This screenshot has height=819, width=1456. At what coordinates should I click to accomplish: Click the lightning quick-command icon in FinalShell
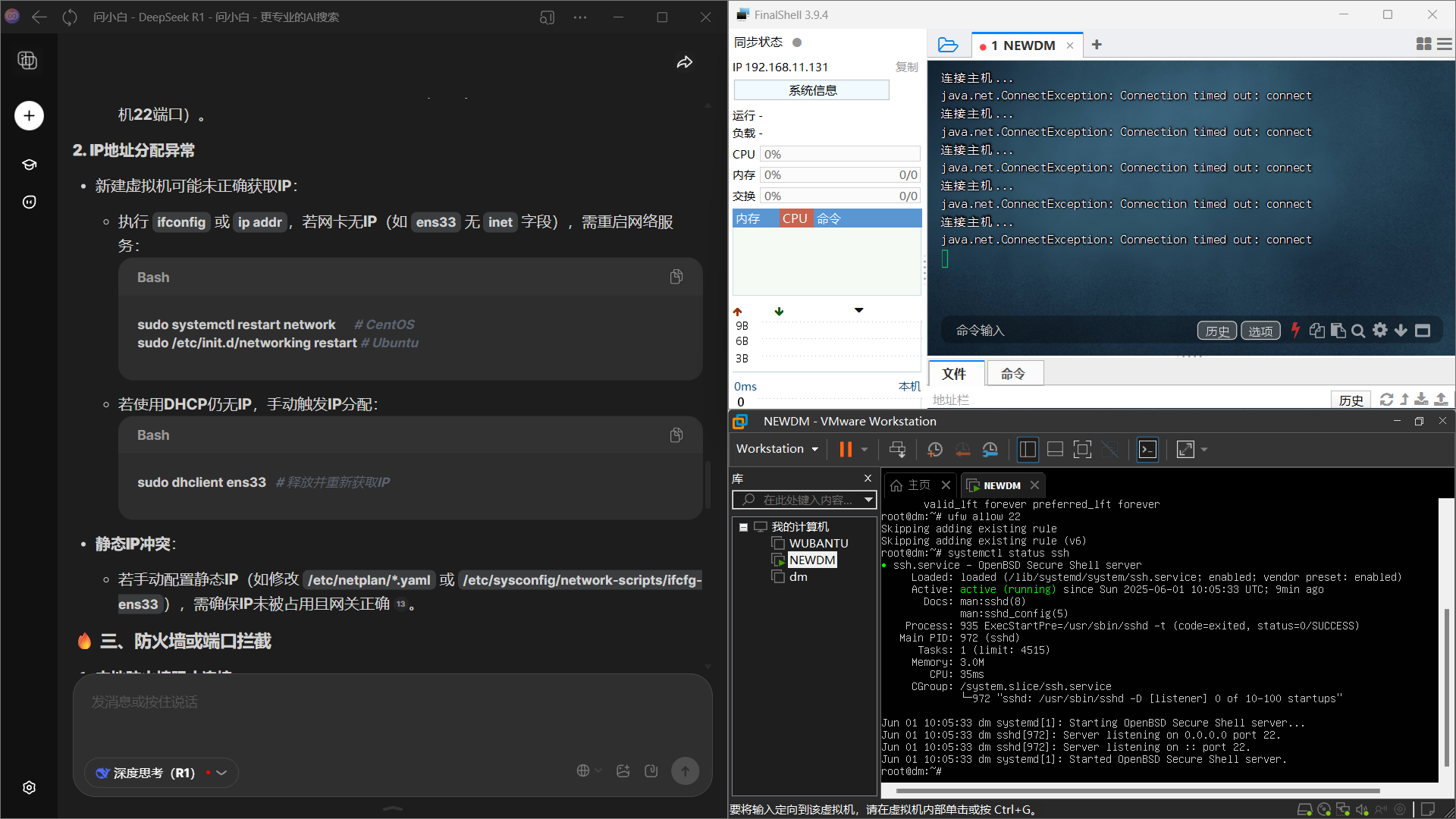(1295, 330)
